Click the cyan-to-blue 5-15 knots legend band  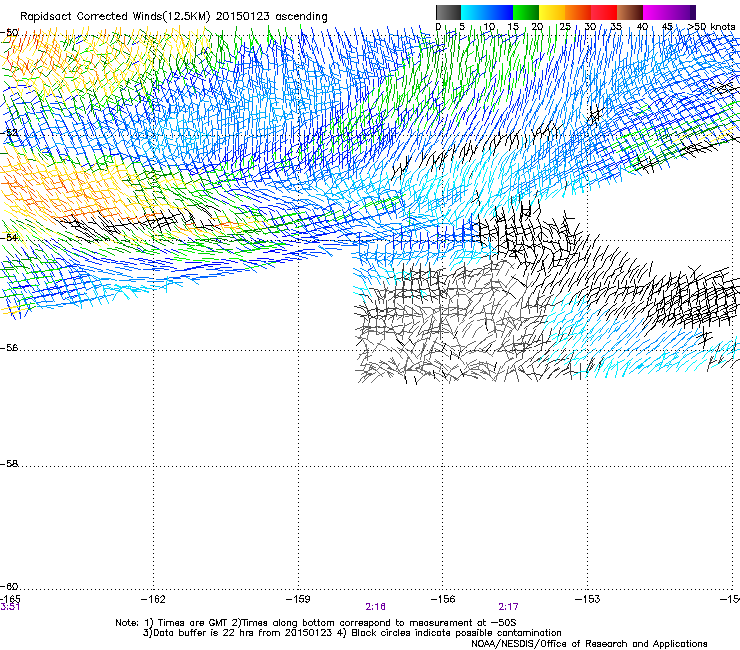pos(487,12)
